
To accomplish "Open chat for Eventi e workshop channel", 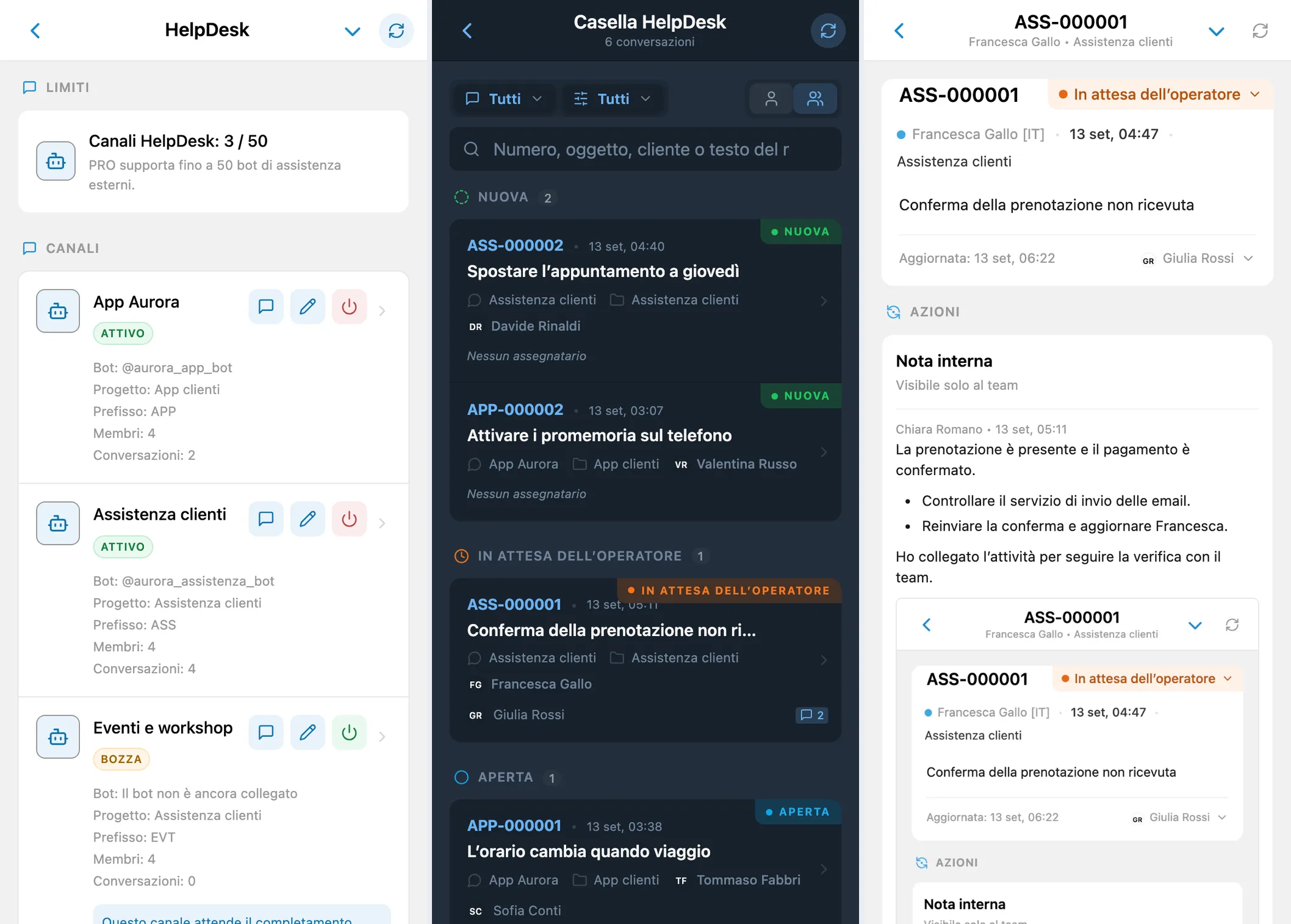I will point(266,732).
